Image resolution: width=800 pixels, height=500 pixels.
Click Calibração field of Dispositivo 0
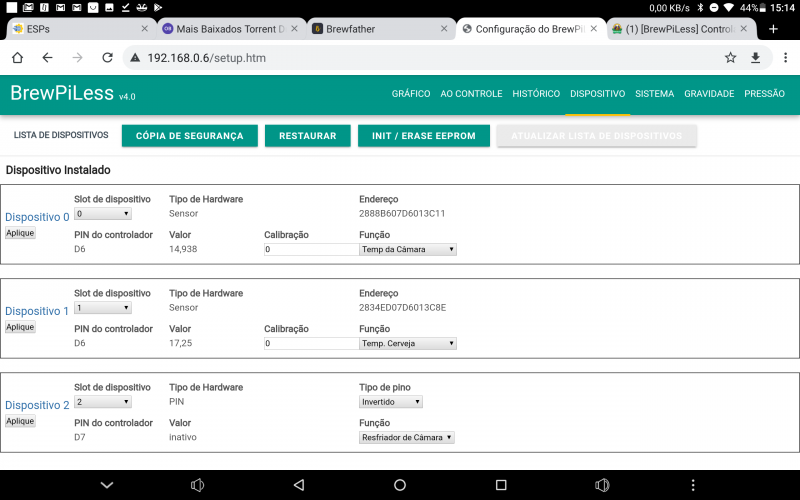(x=312, y=249)
